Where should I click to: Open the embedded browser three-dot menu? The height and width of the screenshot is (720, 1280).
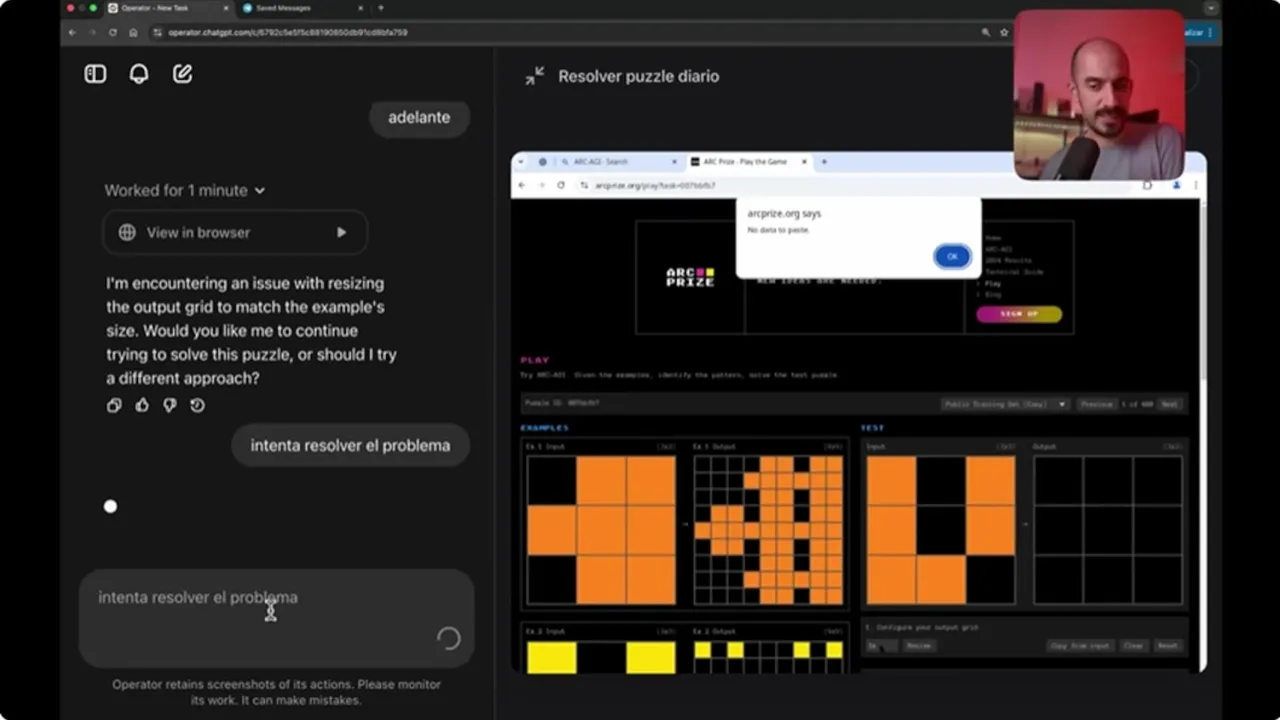point(1195,185)
